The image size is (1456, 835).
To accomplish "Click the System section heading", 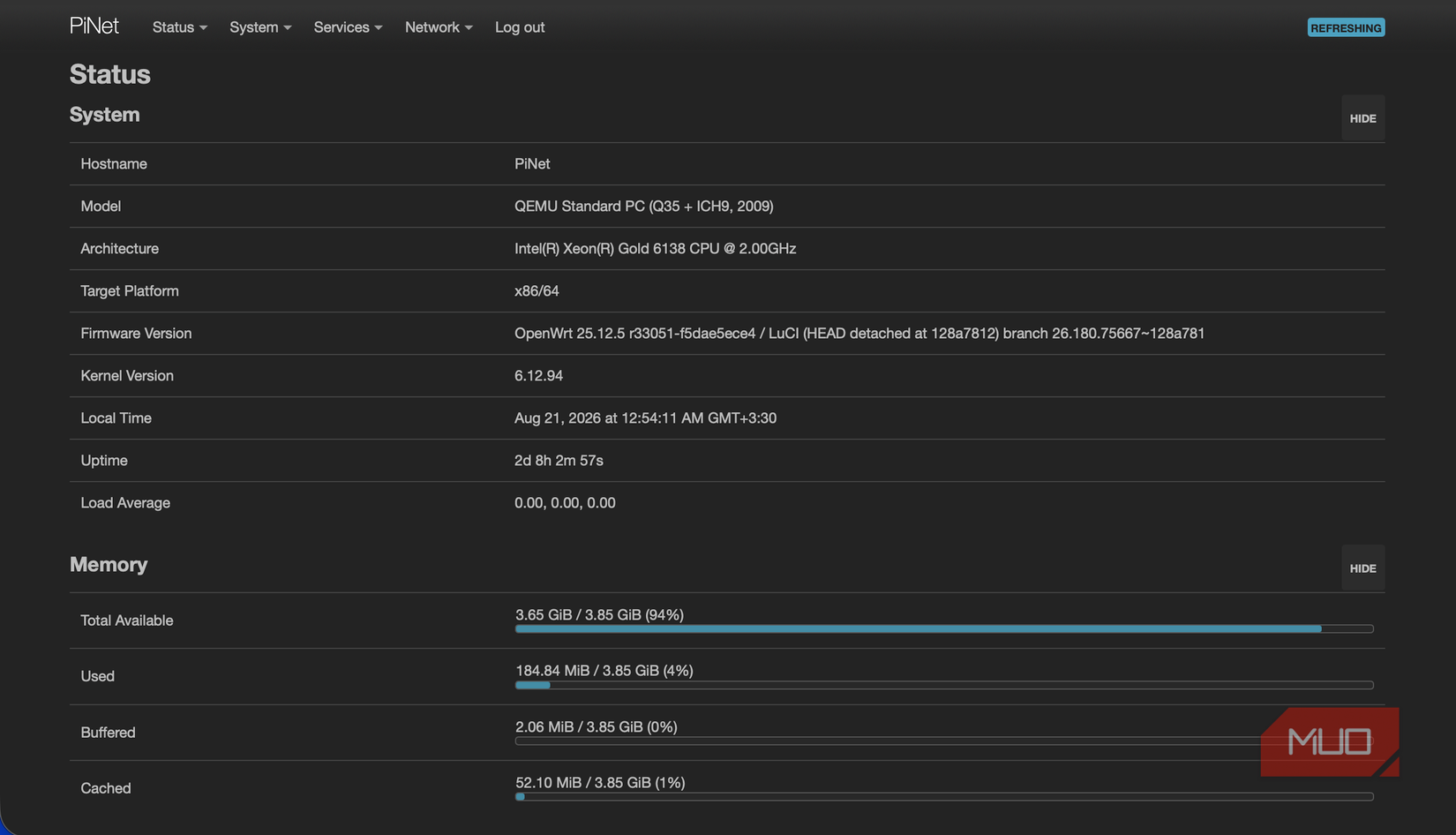I will coord(105,115).
